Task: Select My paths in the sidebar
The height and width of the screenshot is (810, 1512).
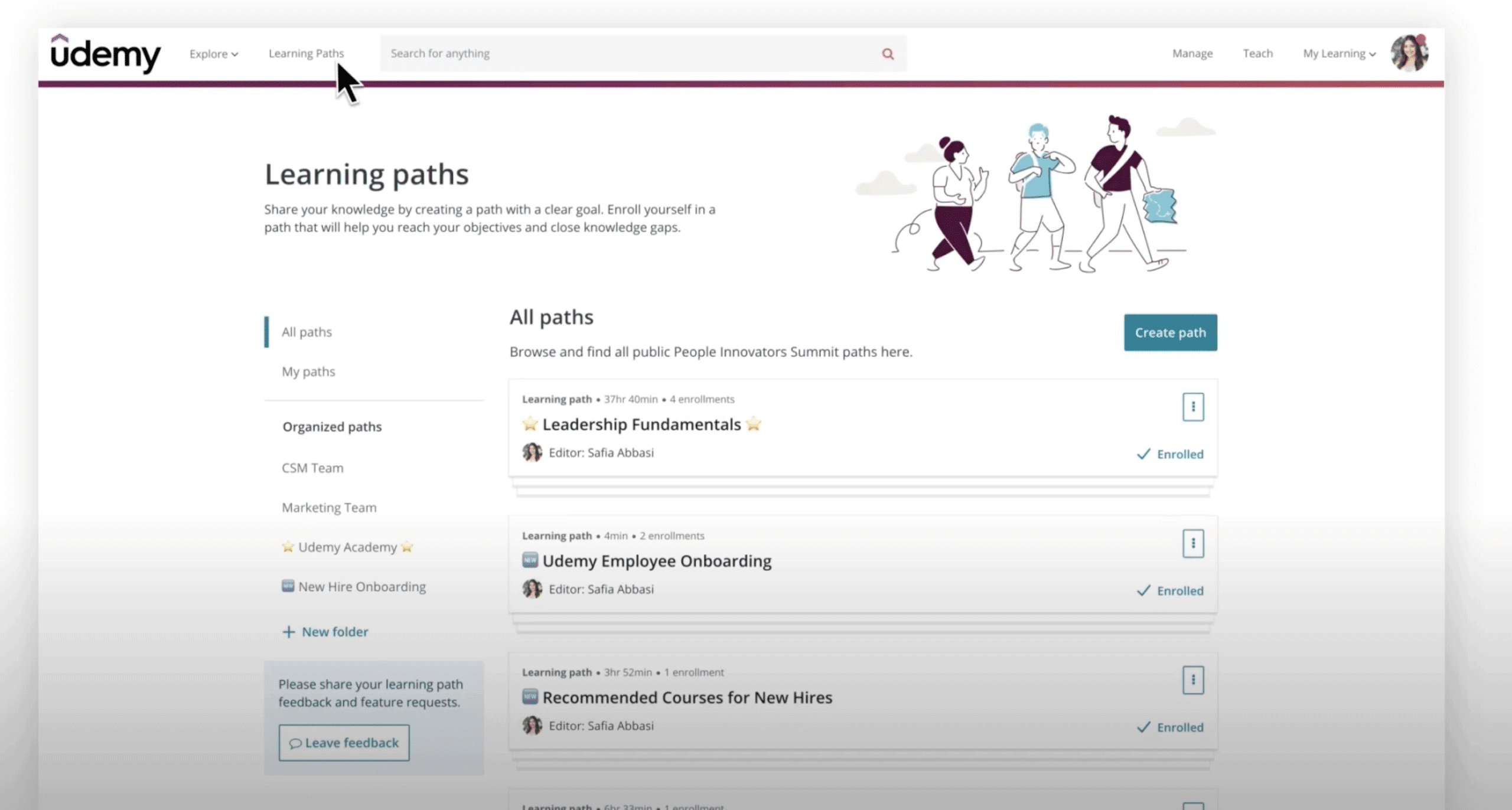Action: [308, 372]
